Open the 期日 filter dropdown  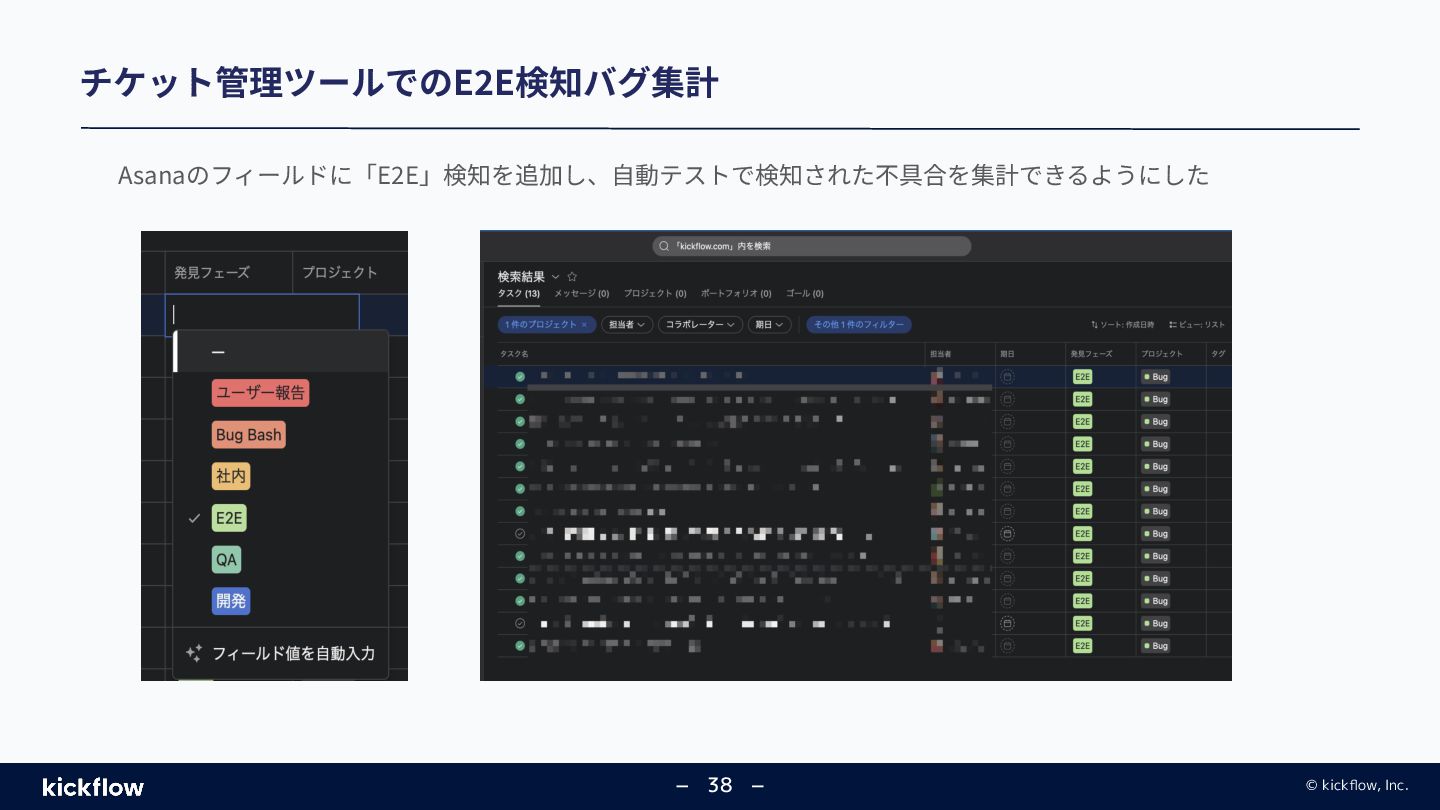pos(769,325)
